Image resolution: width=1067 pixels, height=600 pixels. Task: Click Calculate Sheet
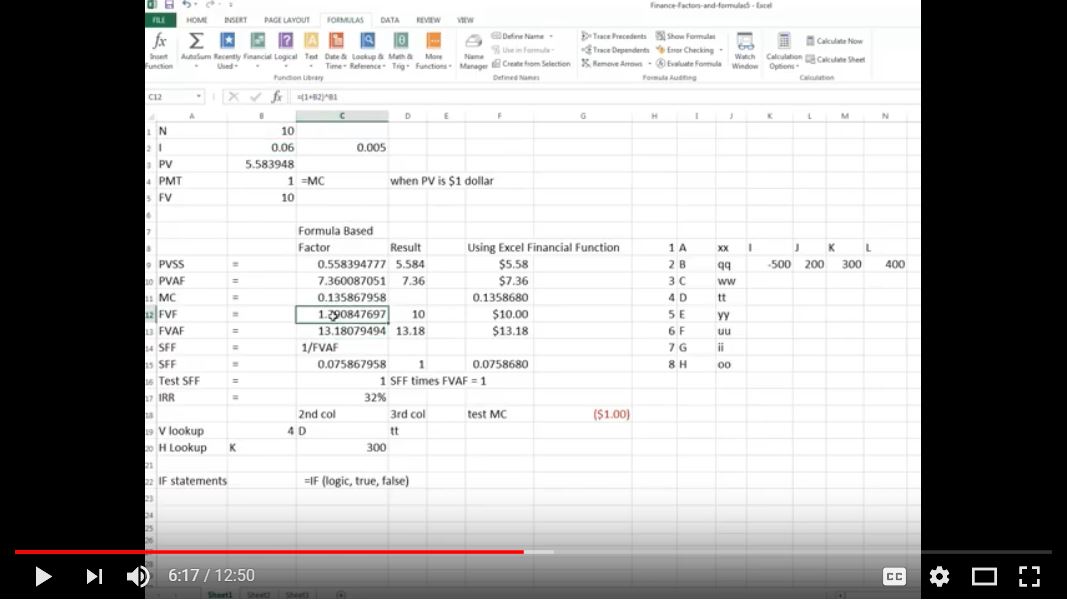coord(838,59)
